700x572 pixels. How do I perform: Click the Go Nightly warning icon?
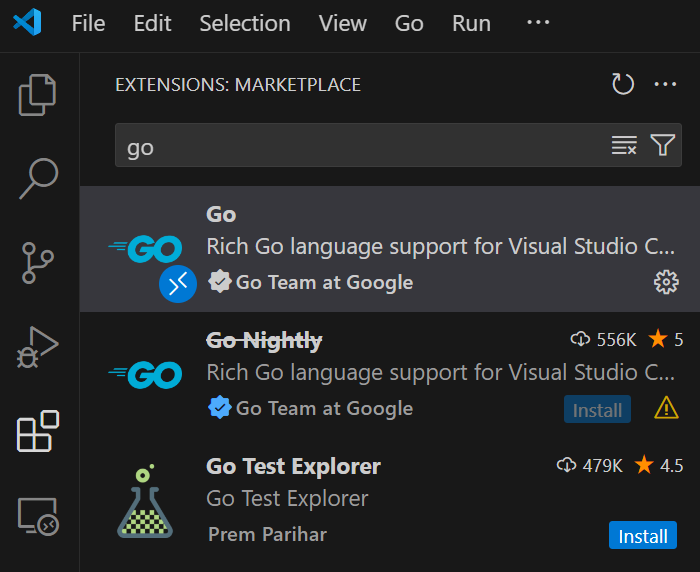(x=666, y=408)
